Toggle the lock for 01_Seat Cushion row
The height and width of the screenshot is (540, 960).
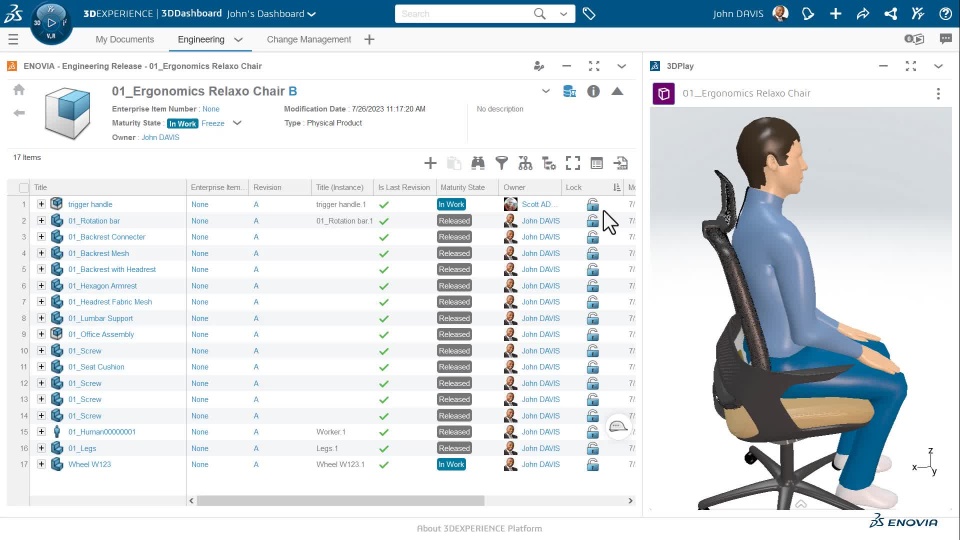(593, 367)
